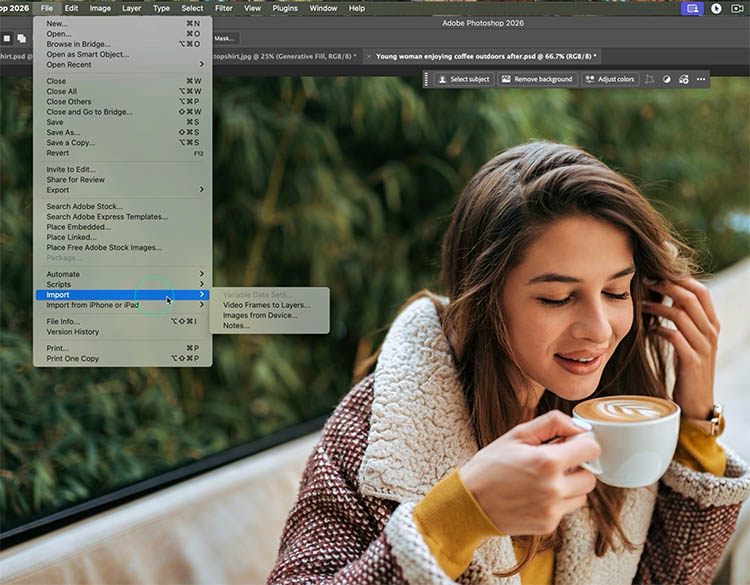This screenshot has width=750, height=585.
Task: Click the generative fill icon in taskbar
Action: click(x=684, y=79)
